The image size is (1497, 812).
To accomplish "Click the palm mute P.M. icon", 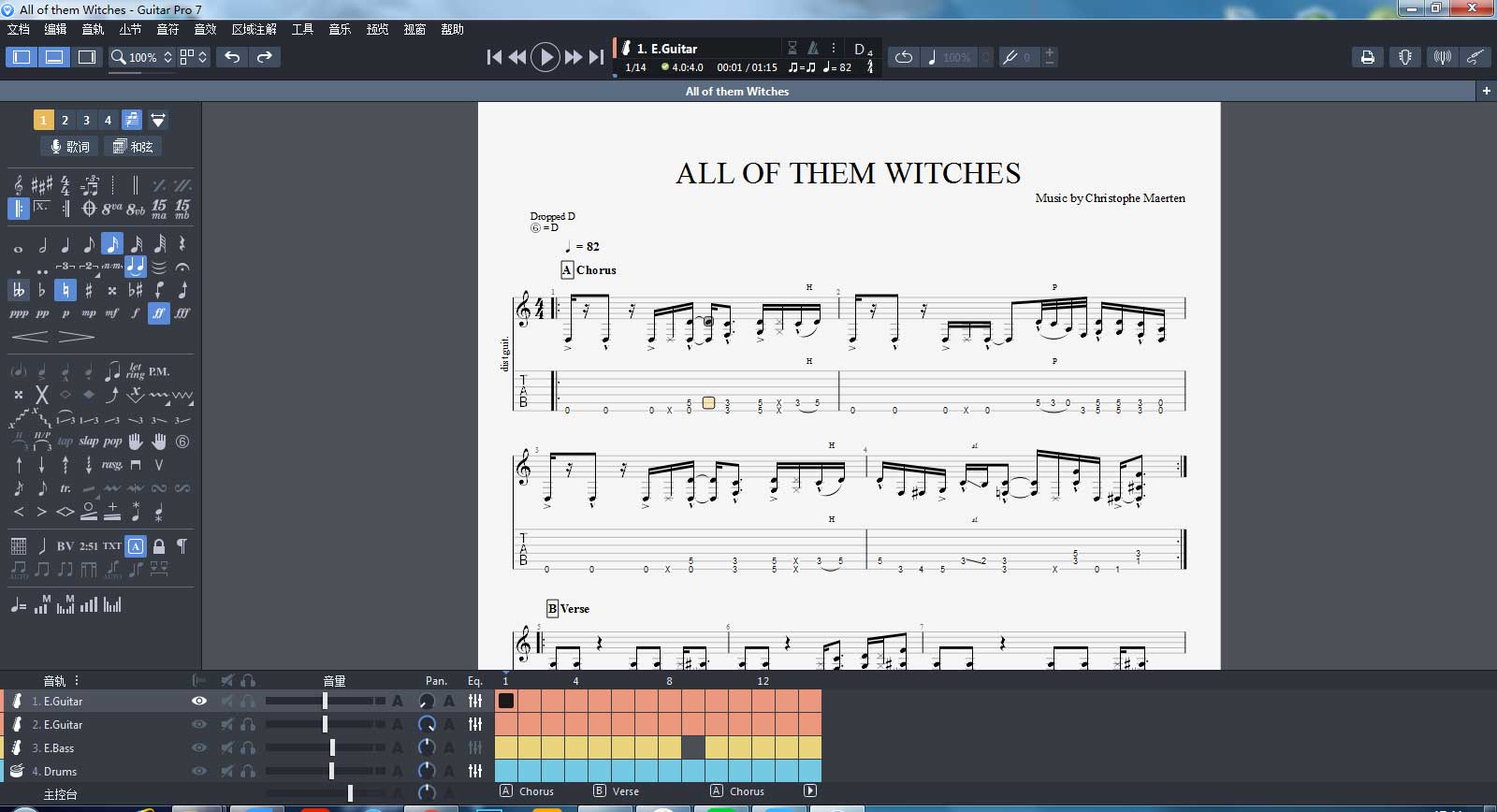I will pos(159,371).
